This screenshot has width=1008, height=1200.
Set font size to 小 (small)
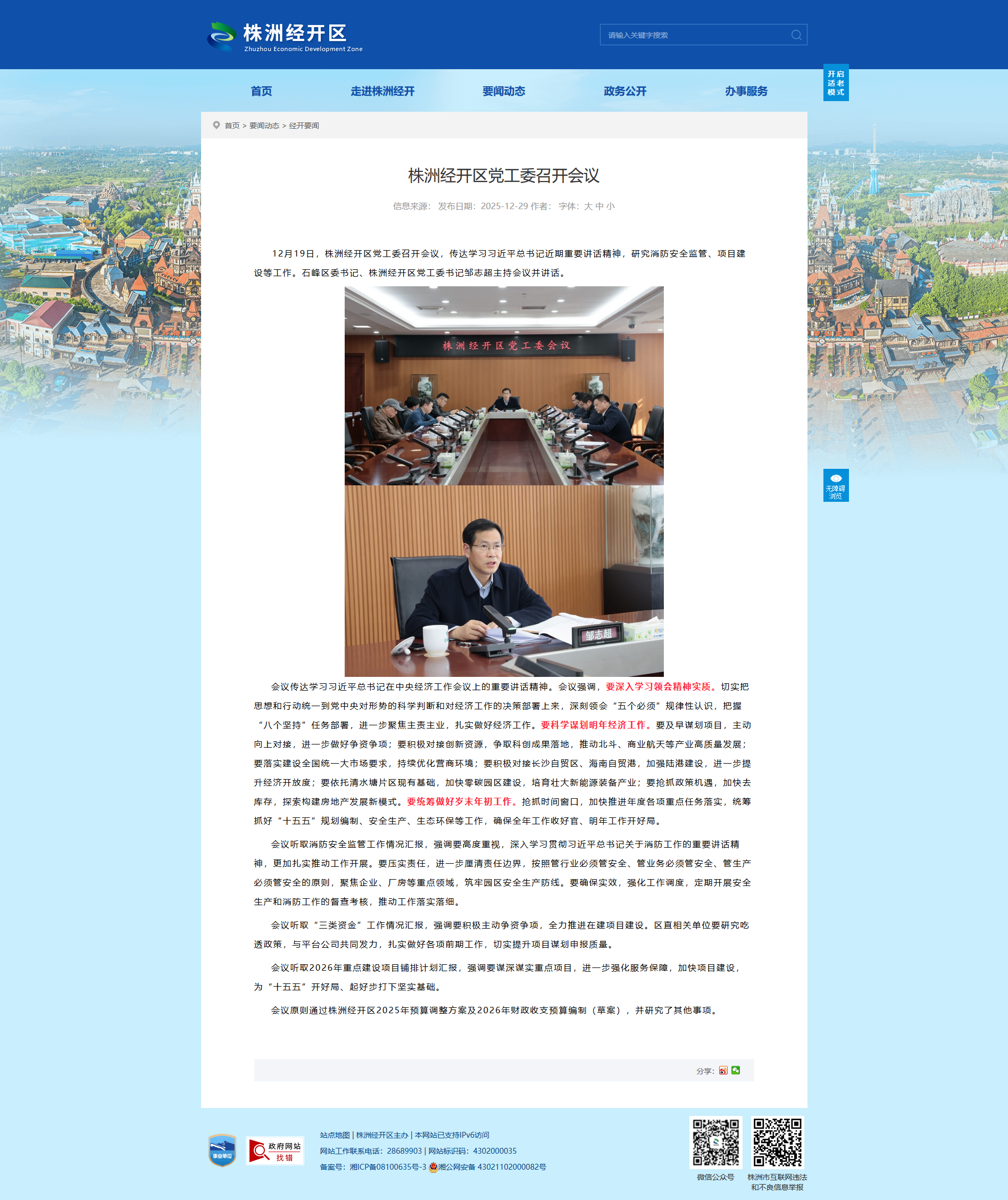(611, 206)
